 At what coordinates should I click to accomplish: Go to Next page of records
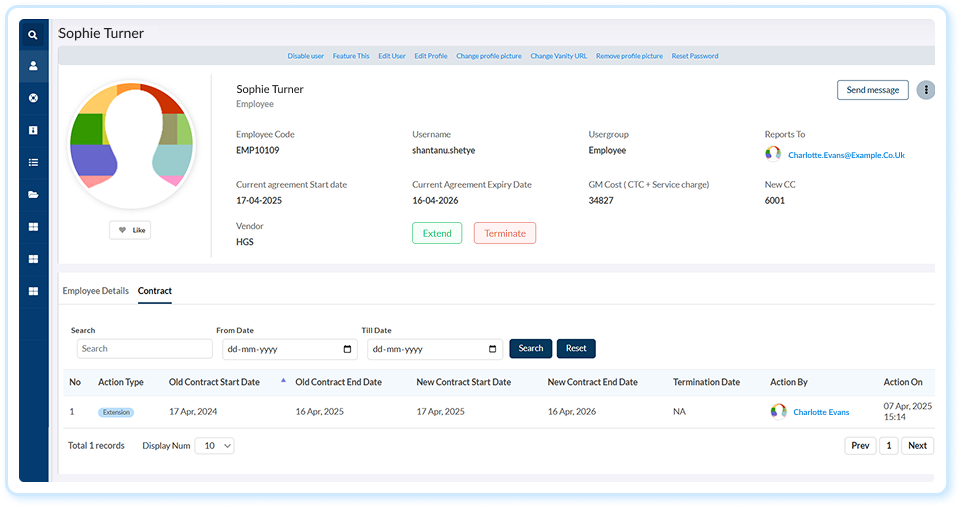(x=917, y=446)
